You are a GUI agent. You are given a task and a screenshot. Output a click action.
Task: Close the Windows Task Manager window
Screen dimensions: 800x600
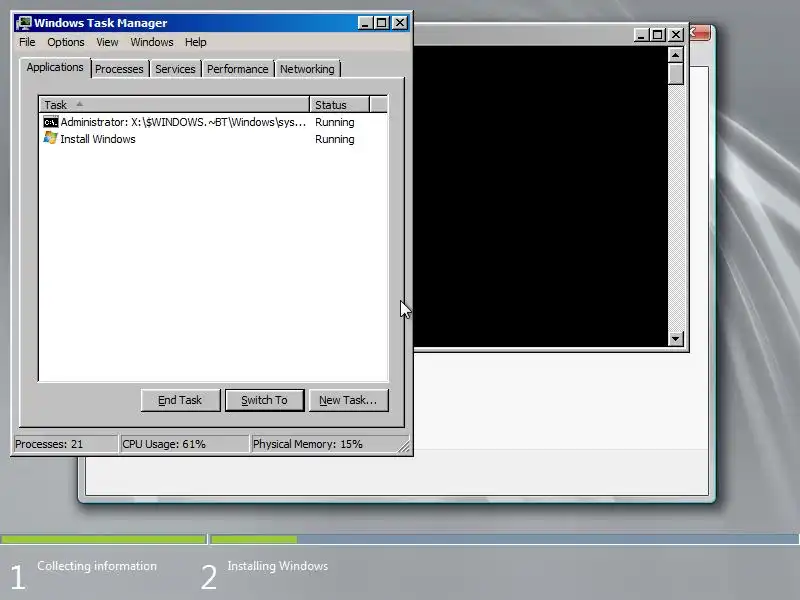coord(400,23)
